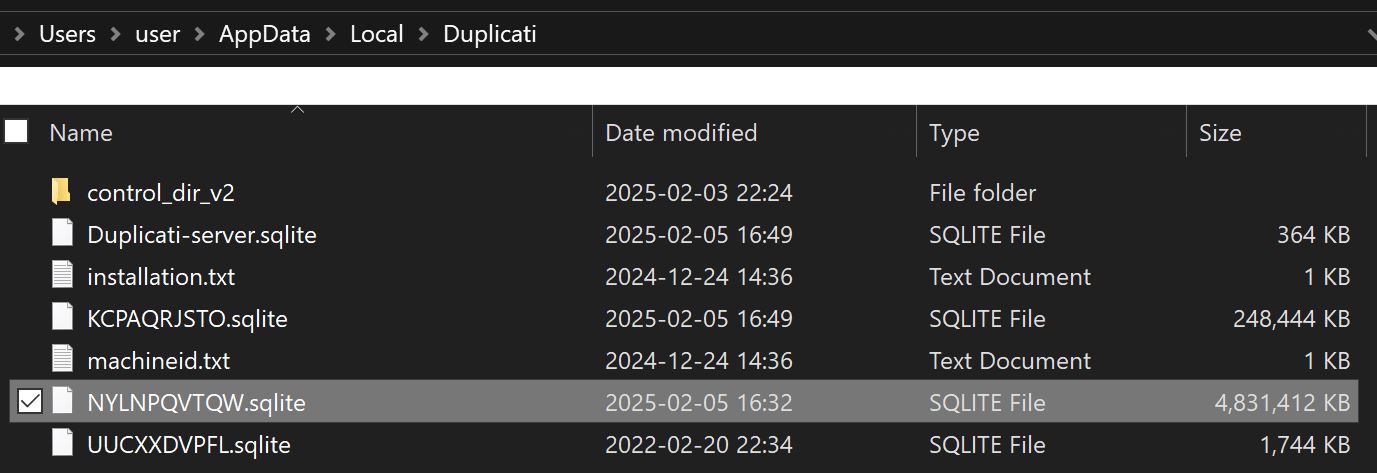The height and width of the screenshot is (473, 1377).
Task: Open the control_dir_v2 folder icon
Action: [62, 192]
